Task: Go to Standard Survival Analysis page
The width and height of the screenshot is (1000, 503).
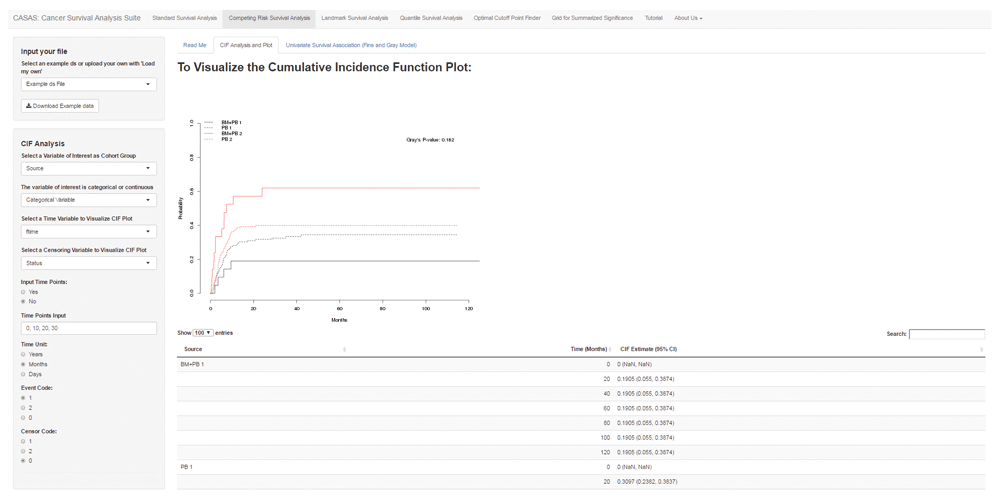Action: (184, 18)
